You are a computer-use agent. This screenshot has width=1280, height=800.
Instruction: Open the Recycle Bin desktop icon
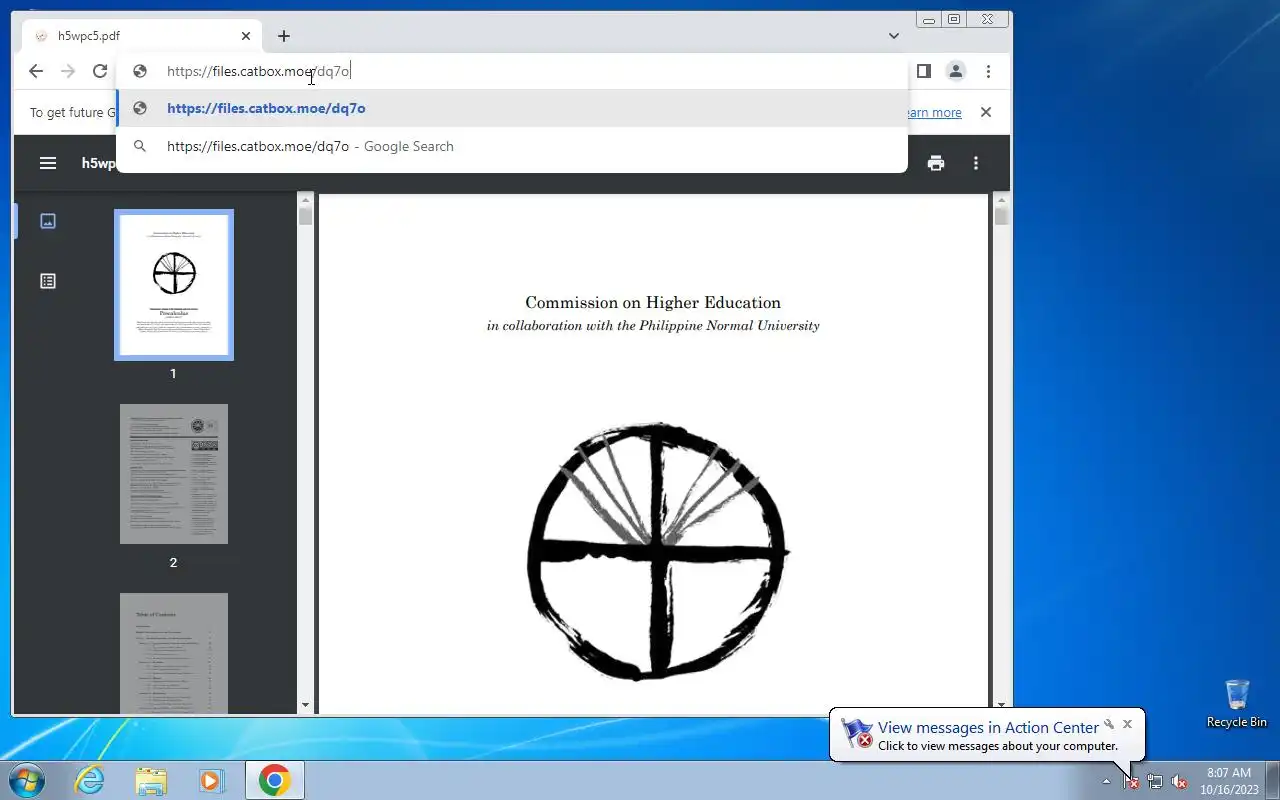1237,704
